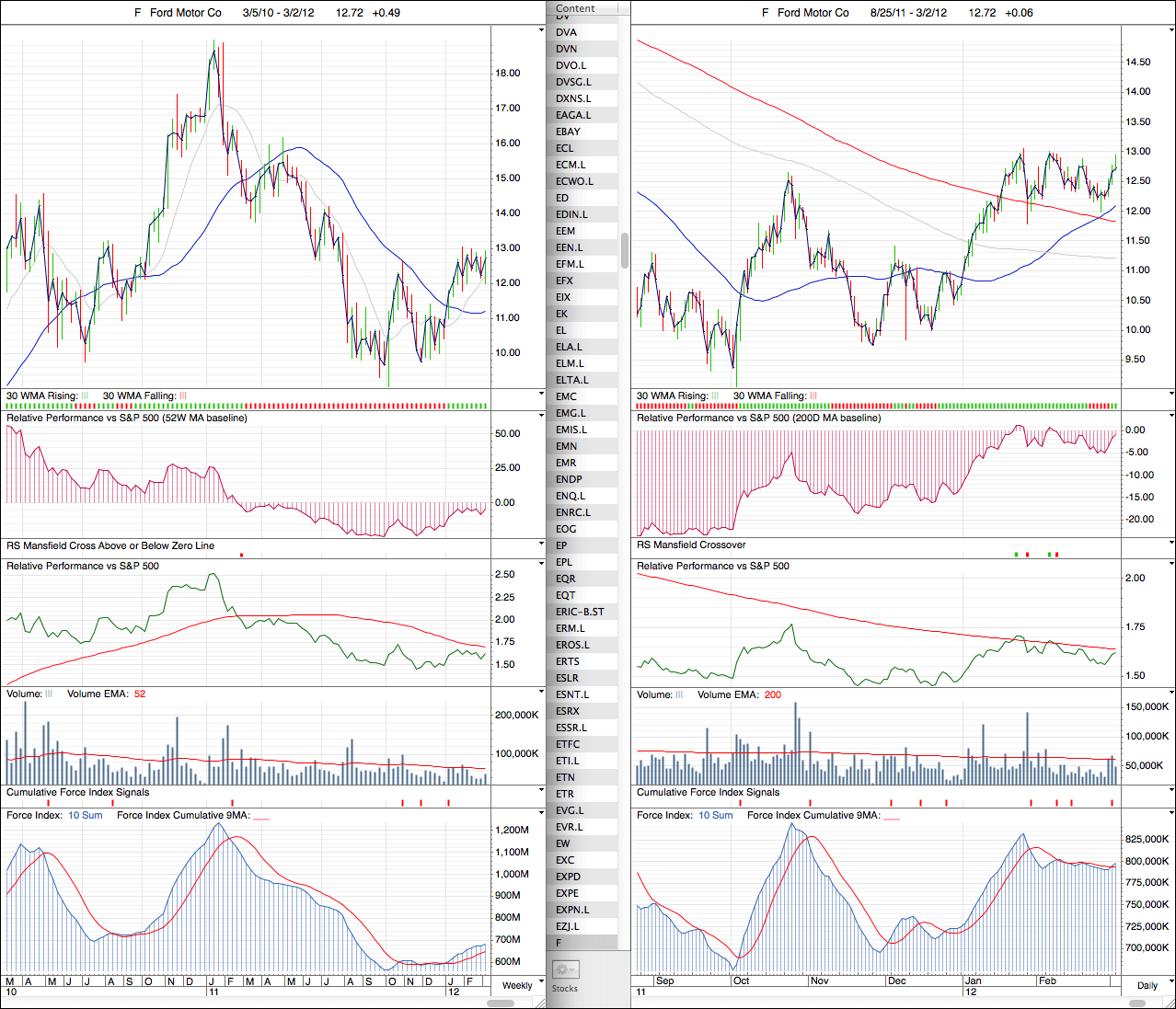Open the Weekly timeframe dropdown
Screen dimensions: 1176x1009
[x=517, y=985]
